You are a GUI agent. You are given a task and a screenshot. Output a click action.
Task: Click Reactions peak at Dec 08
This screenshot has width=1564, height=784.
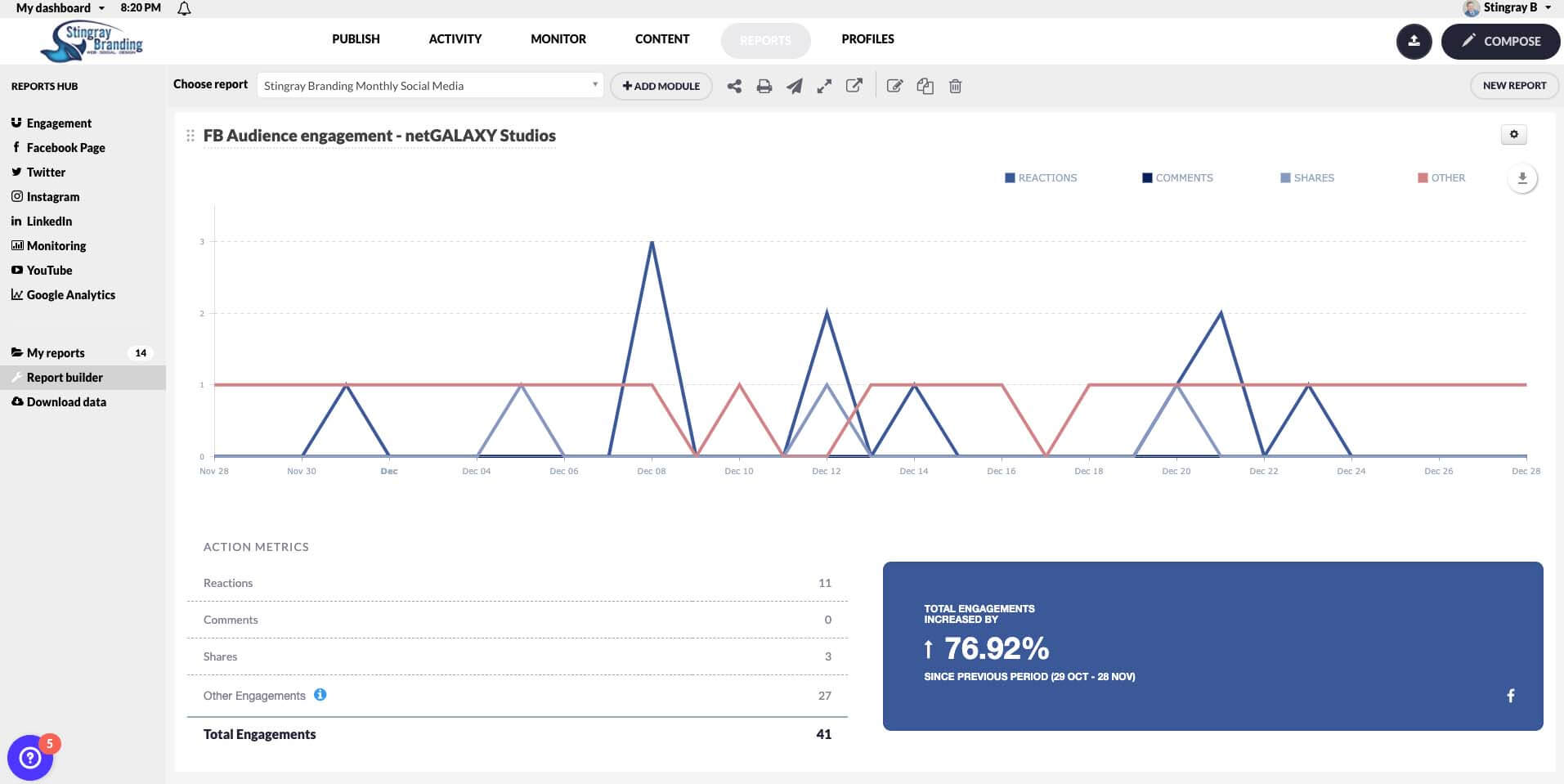point(652,242)
